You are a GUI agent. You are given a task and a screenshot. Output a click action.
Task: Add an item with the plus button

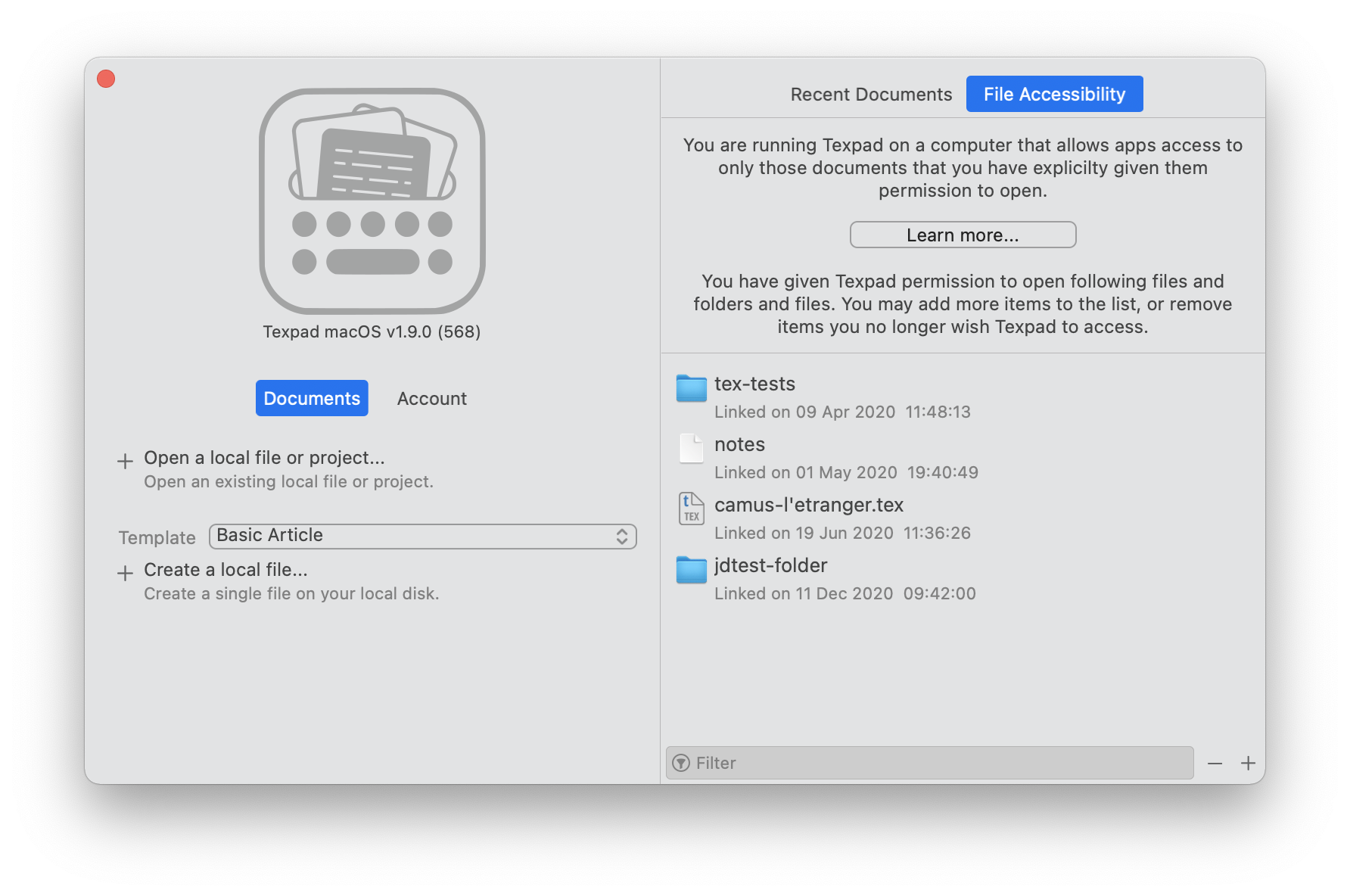[1248, 763]
